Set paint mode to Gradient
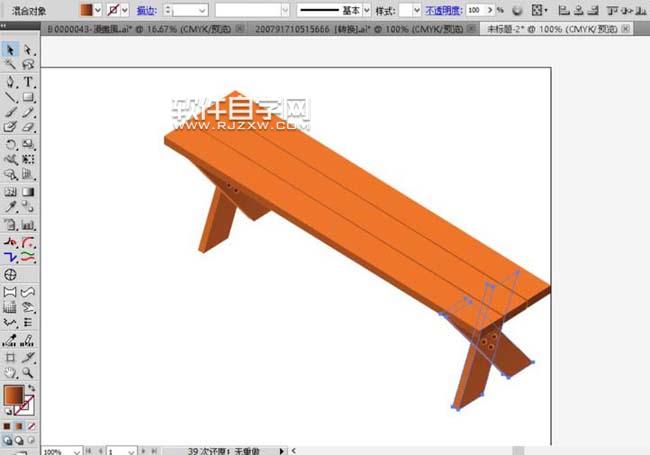The height and width of the screenshot is (455, 650). pyautogui.click(x=19, y=426)
